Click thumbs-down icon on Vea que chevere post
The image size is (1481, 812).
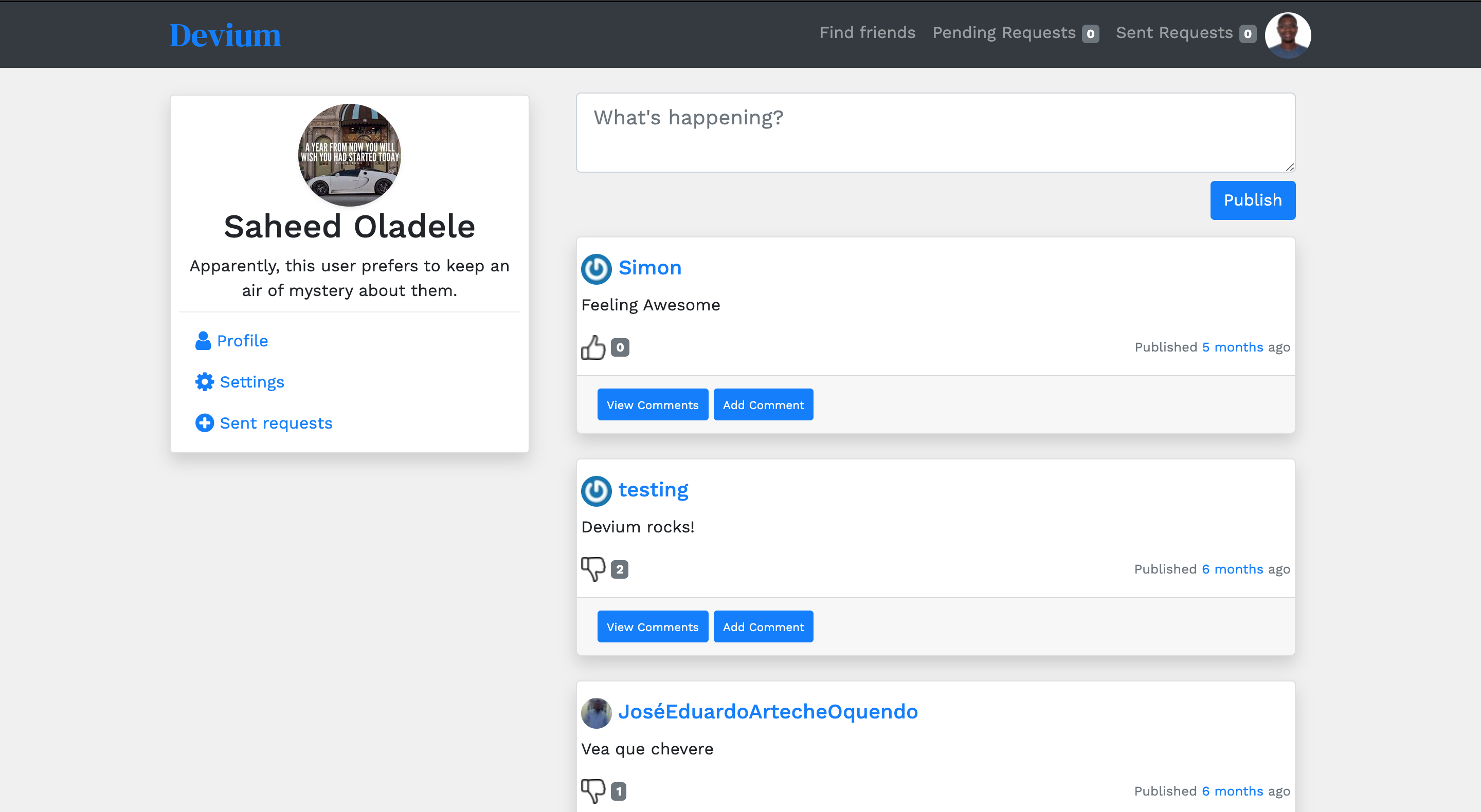(x=593, y=791)
